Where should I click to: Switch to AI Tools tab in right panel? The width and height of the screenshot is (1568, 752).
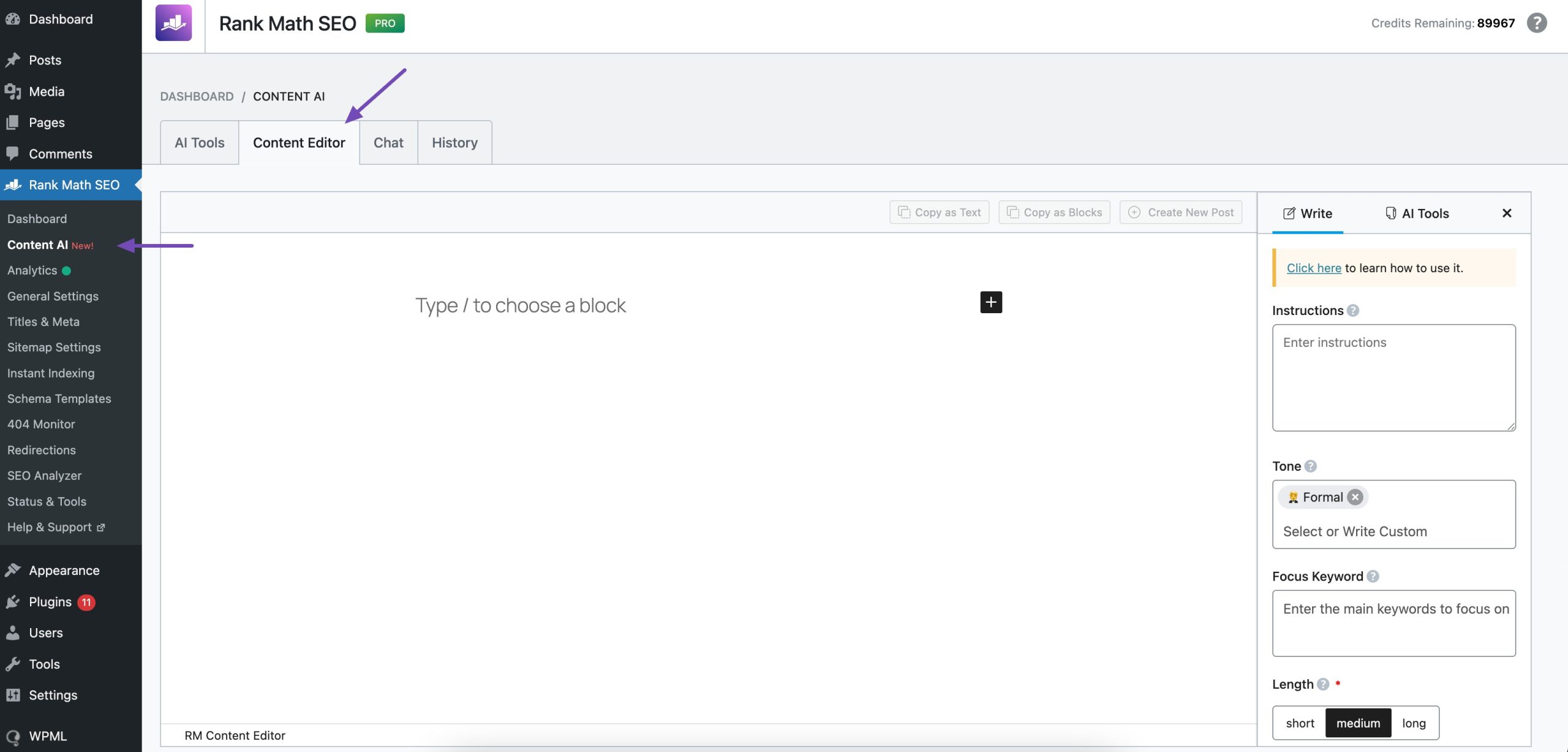tap(1417, 213)
